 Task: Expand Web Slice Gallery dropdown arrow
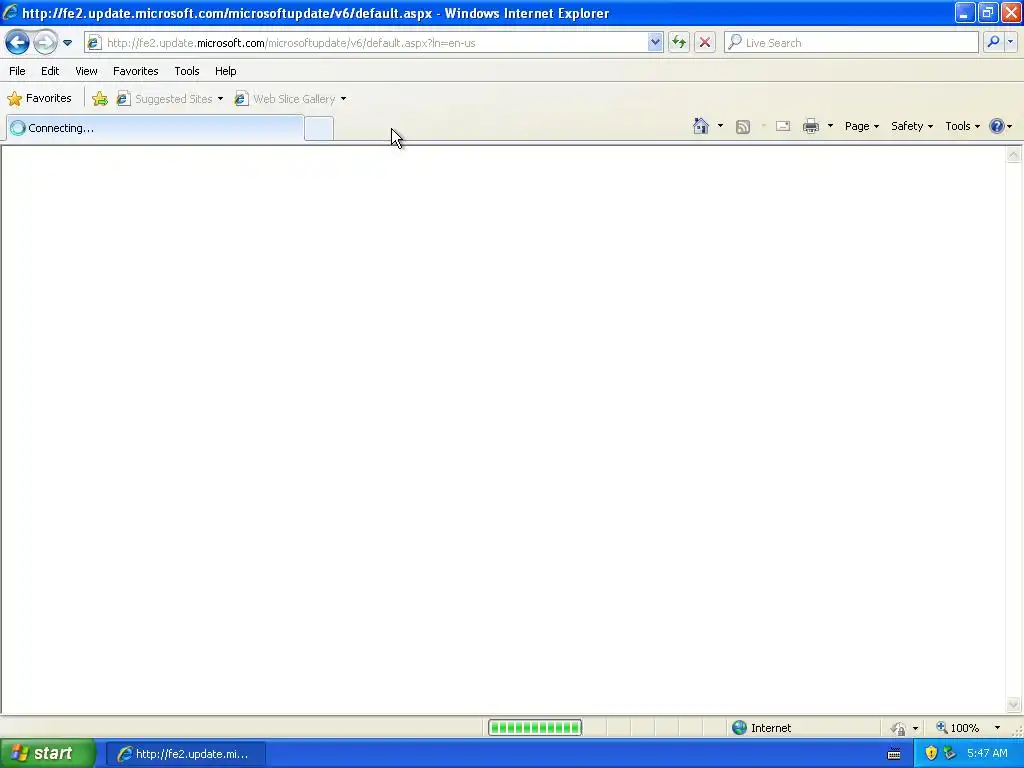tap(344, 99)
